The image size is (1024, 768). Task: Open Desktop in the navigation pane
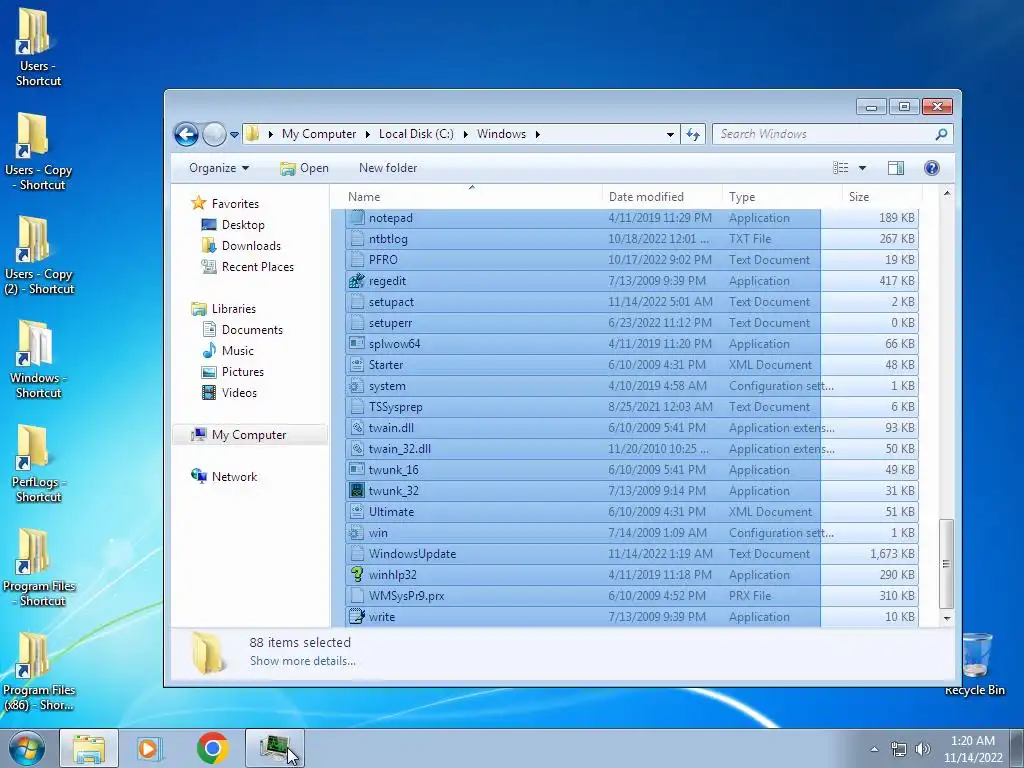[243, 225]
